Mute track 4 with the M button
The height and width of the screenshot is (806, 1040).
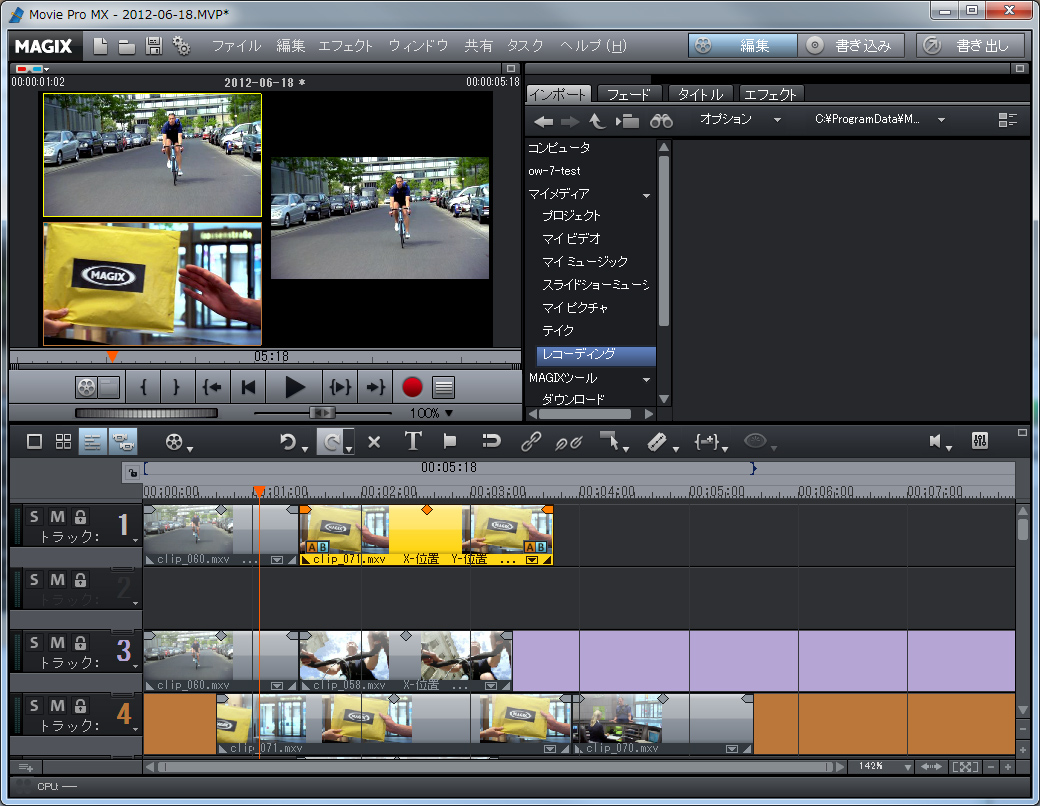58,706
